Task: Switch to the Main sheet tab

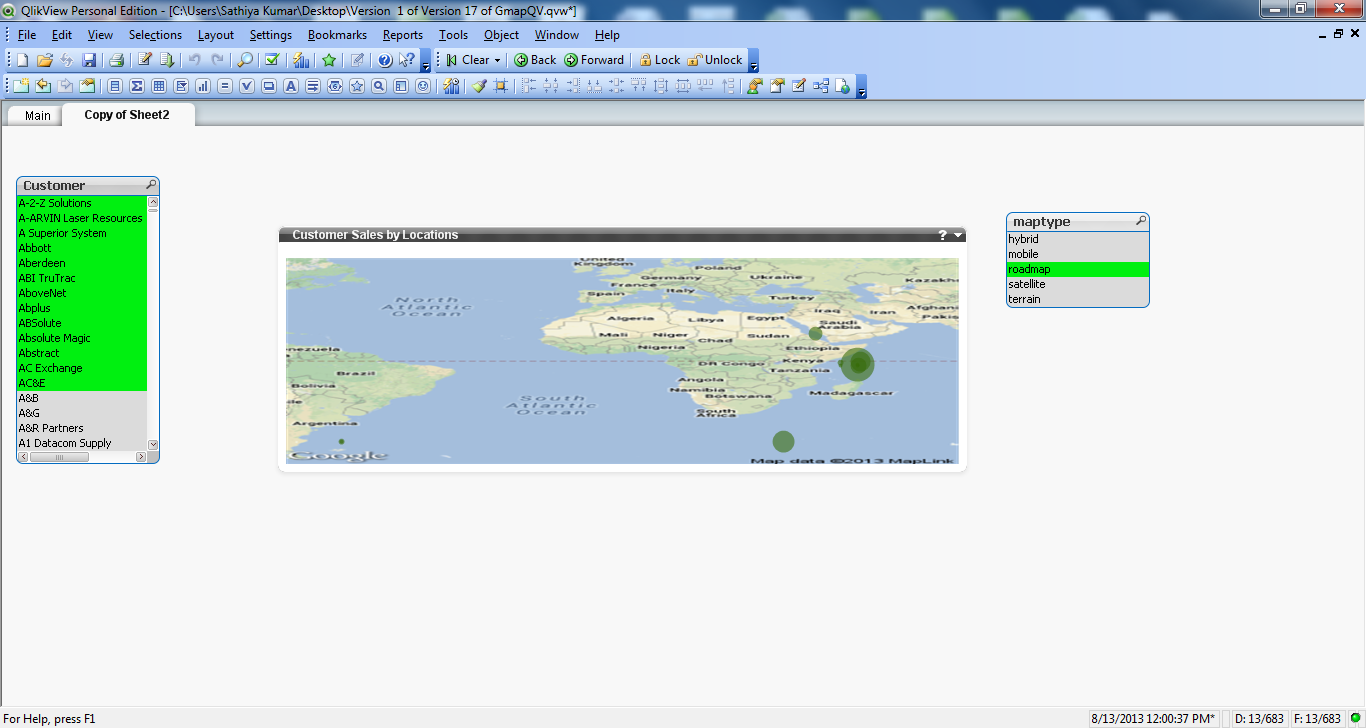Action: (x=38, y=116)
